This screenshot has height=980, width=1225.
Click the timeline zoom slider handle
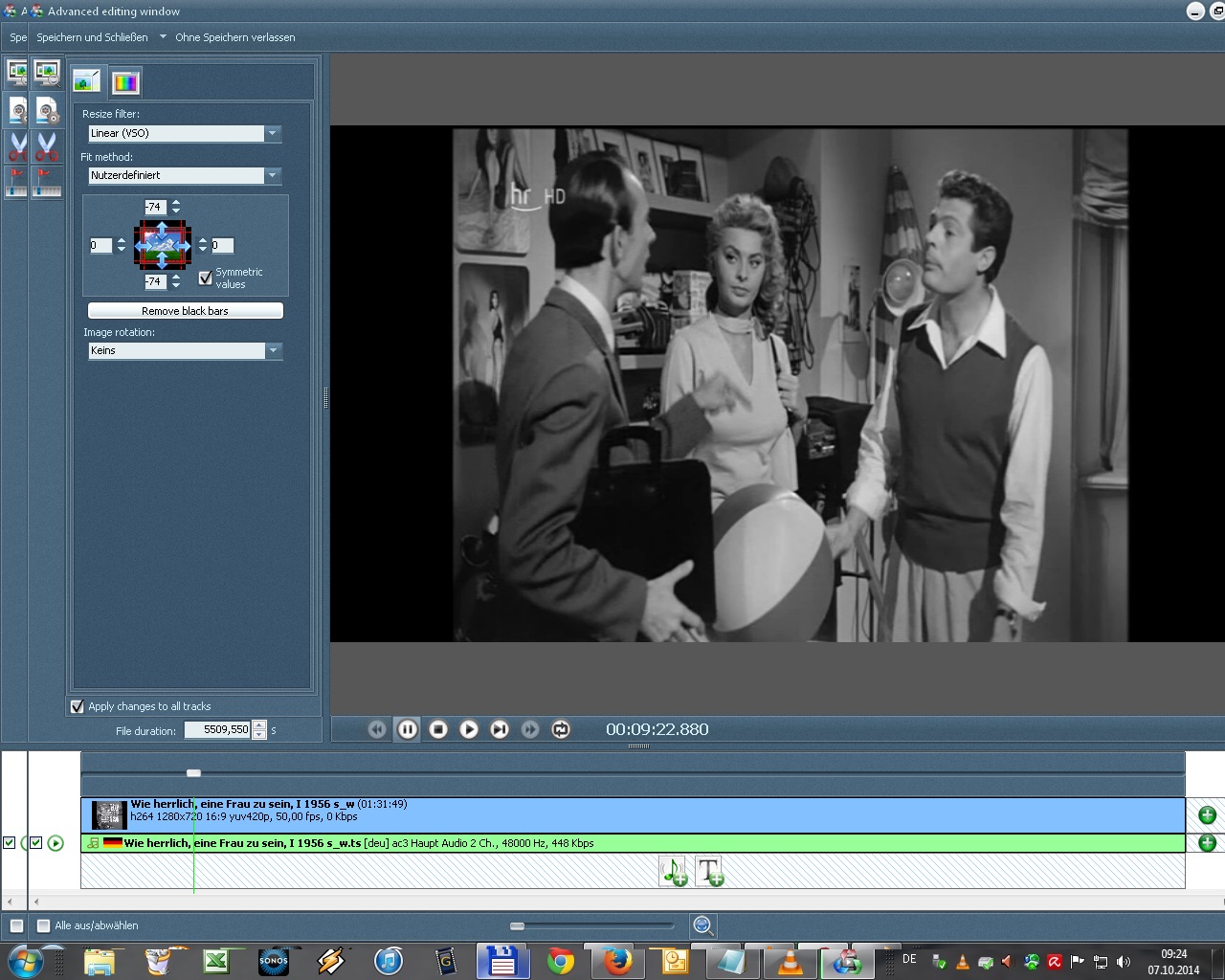click(517, 925)
